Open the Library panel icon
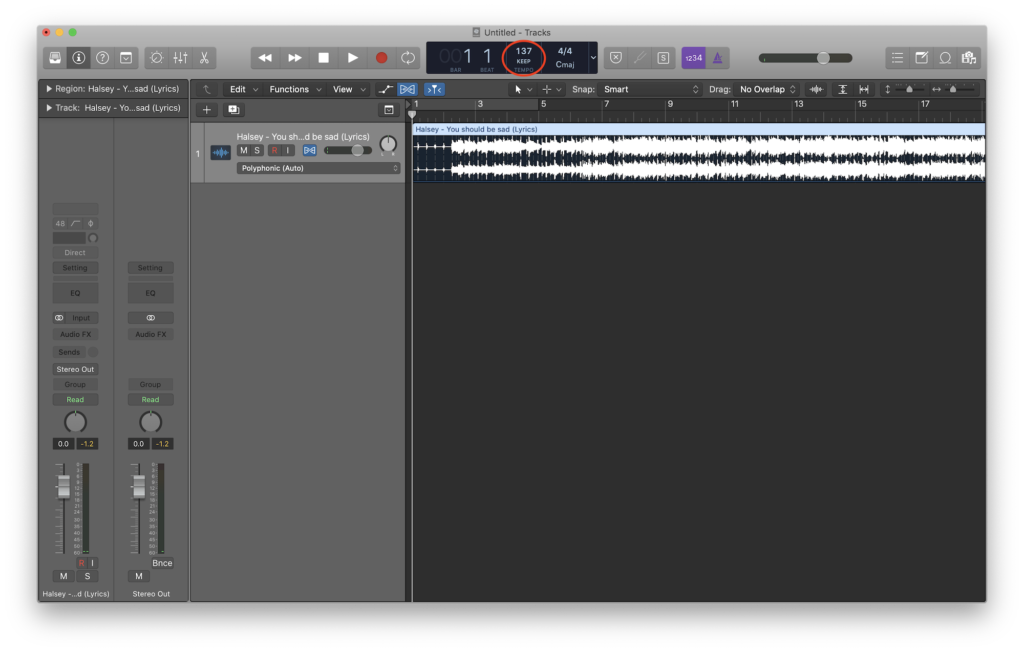The image size is (1024, 652). (x=55, y=58)
